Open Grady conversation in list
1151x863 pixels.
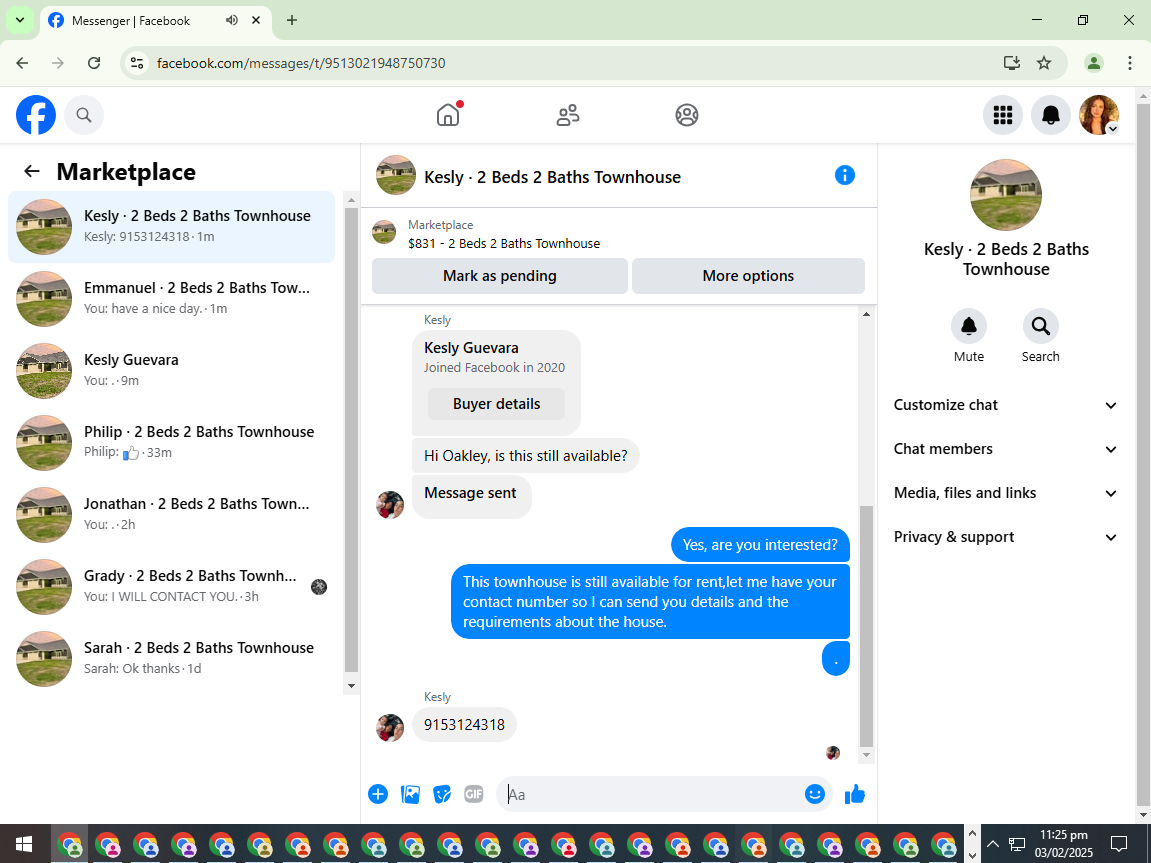[x=171, y=586]
